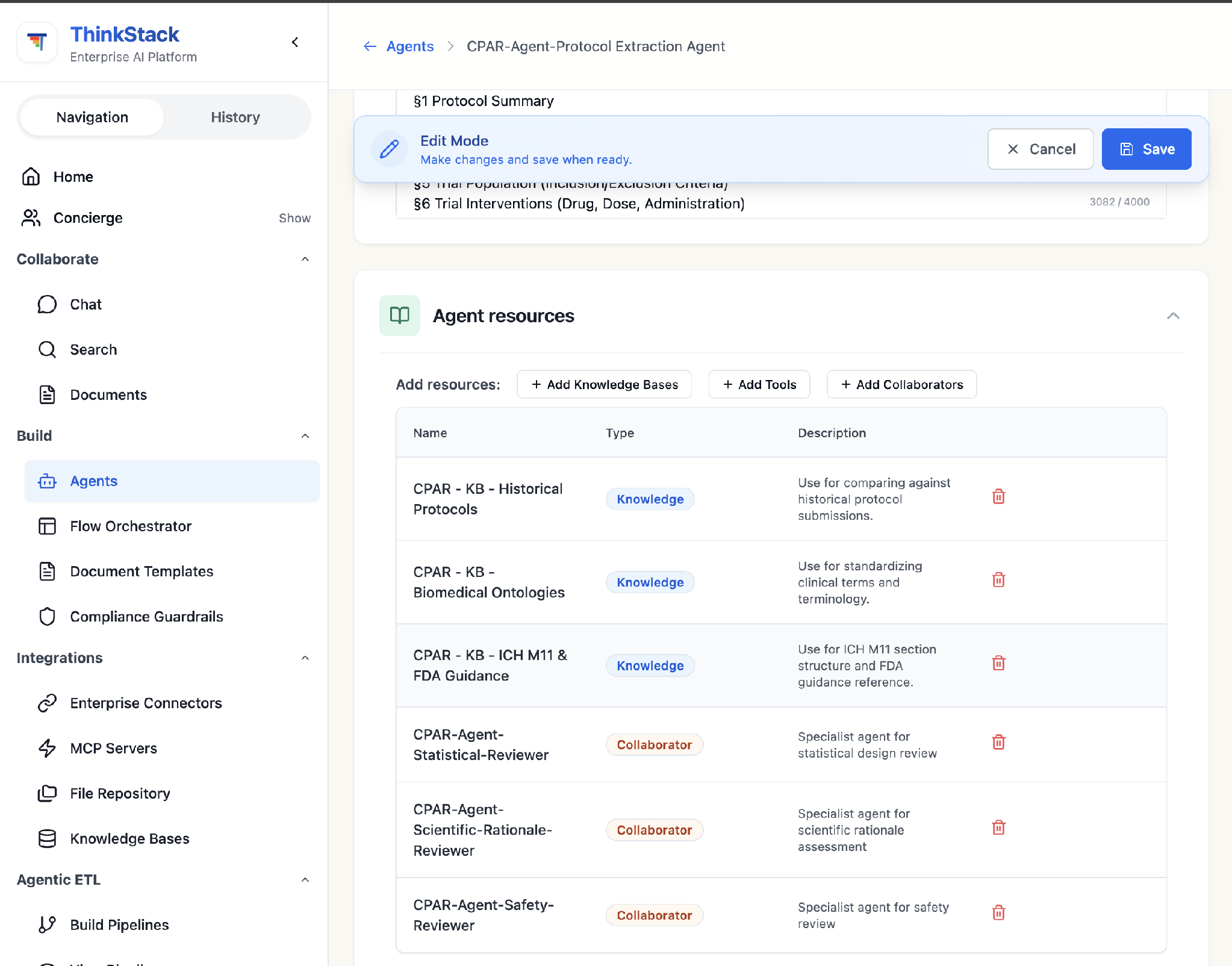Click Add Collaborators button
The image size is (1232, 966).
(x=901, y=384)
